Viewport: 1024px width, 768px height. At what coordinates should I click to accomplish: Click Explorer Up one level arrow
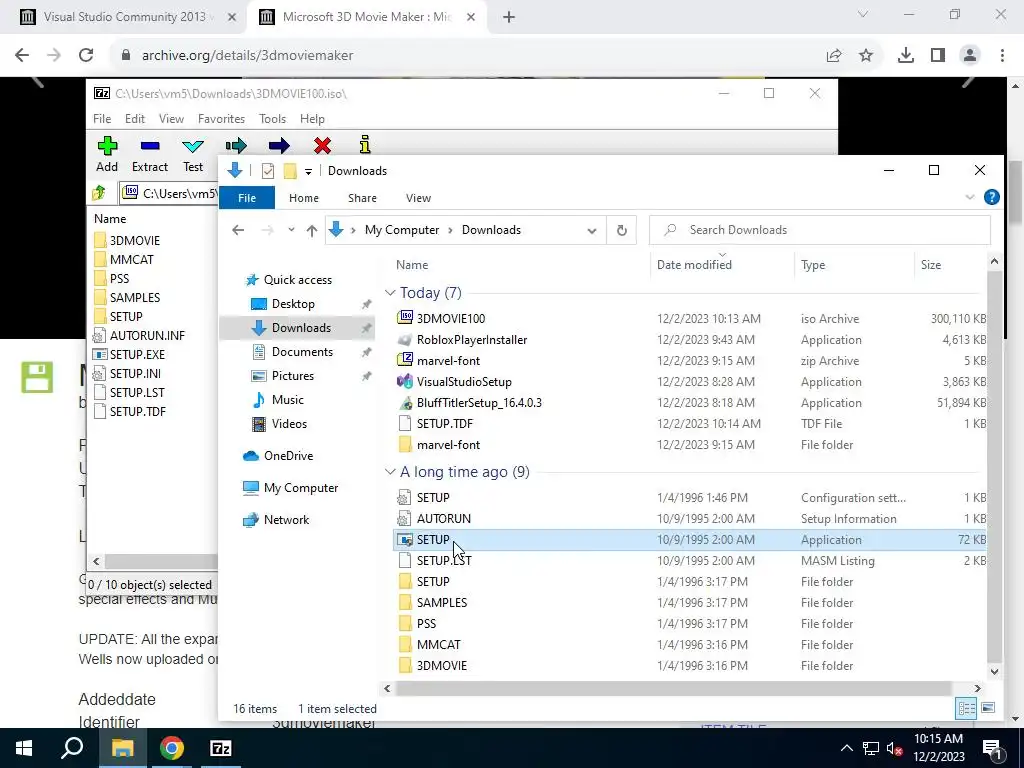pyautogui.click(x=312, y=230)
